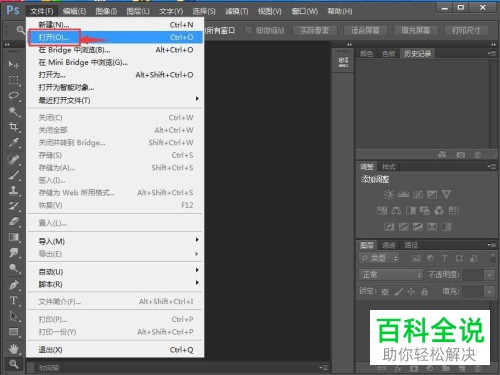Image resolution: width=500 pixels, height=375 pixels.
Task: Choose 在 Bridge 中浏览(B)...
Action: coord(115,50)
